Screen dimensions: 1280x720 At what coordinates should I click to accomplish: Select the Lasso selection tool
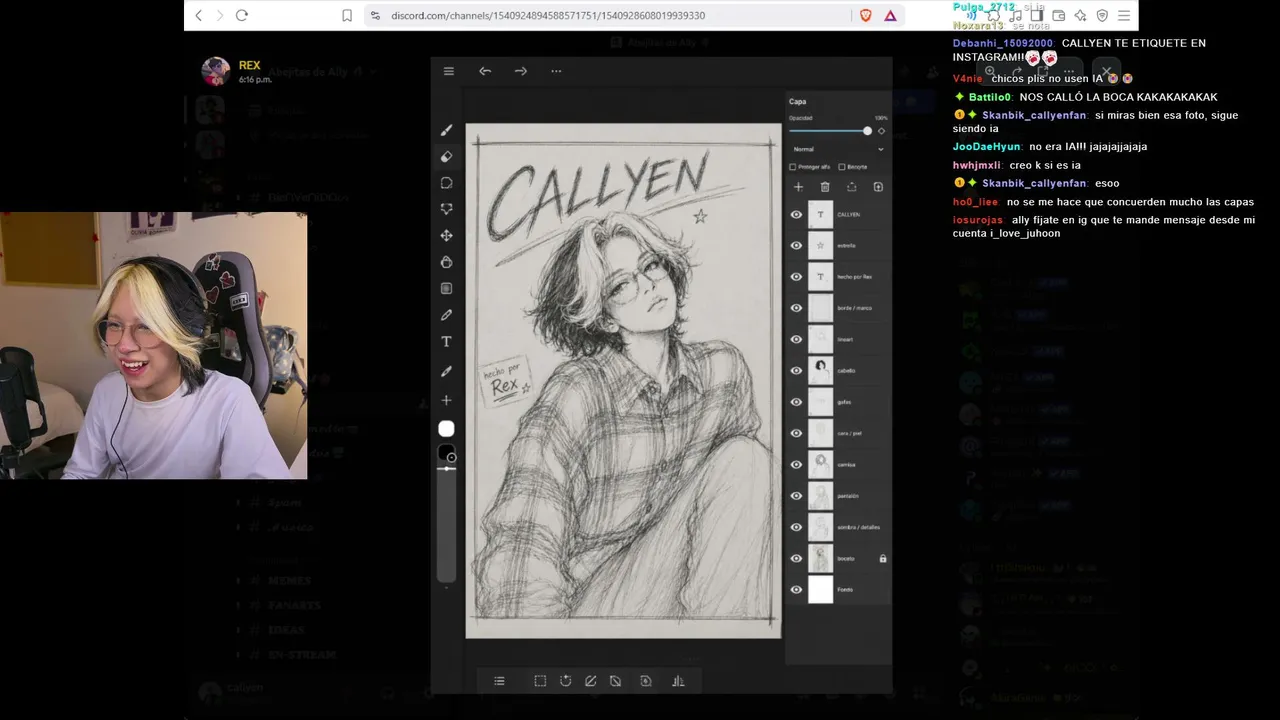coord(446,183)
